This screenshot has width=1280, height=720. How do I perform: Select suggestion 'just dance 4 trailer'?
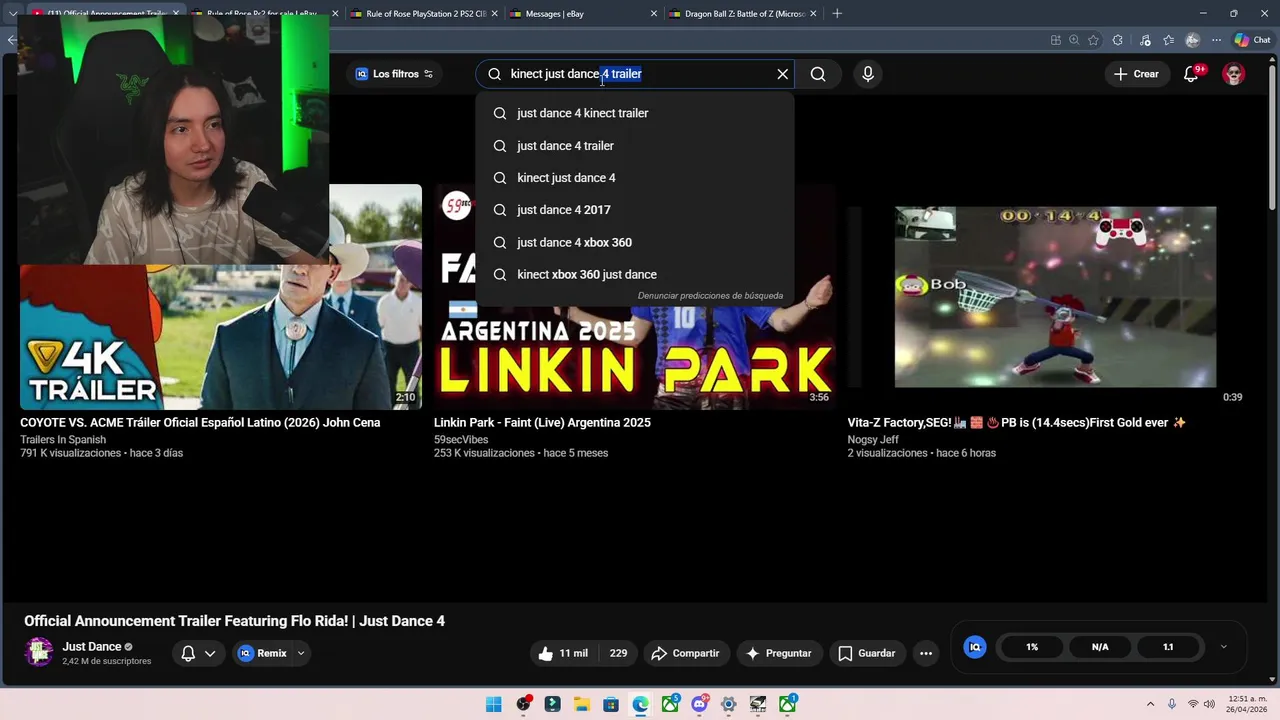(635, 146)
